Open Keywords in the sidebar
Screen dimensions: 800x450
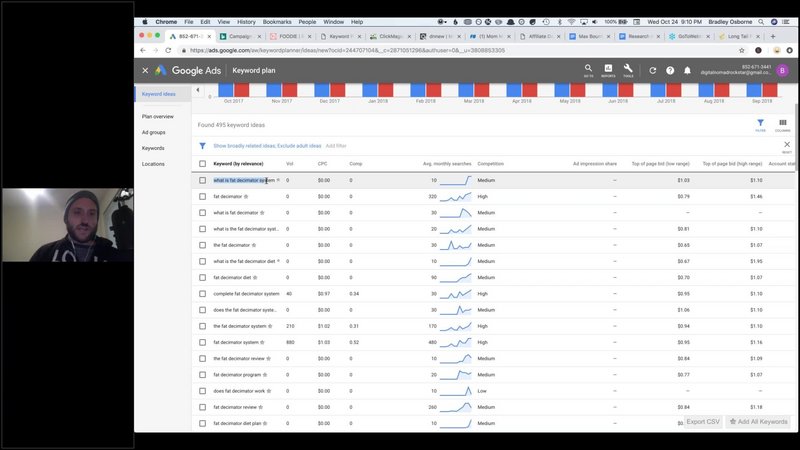(x=153, y=148)
